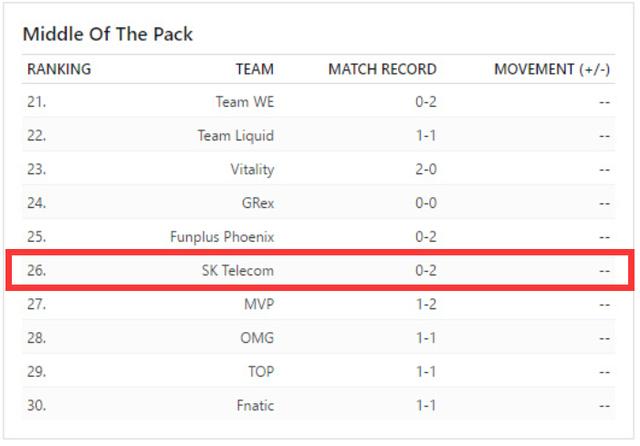Viewport: 640px width, 446px height.
Task: Select Funplus Phoenix team name
Action: click(222, 237)
